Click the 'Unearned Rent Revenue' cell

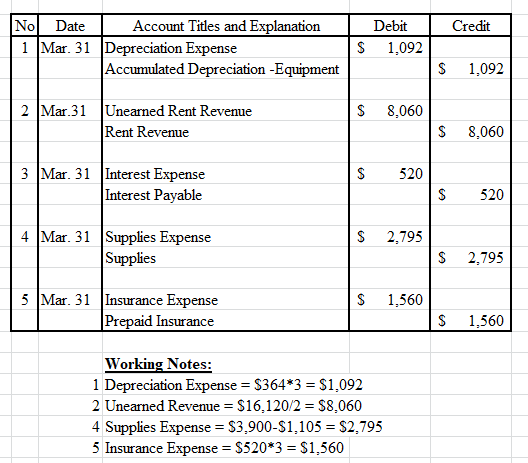(226, 111)
